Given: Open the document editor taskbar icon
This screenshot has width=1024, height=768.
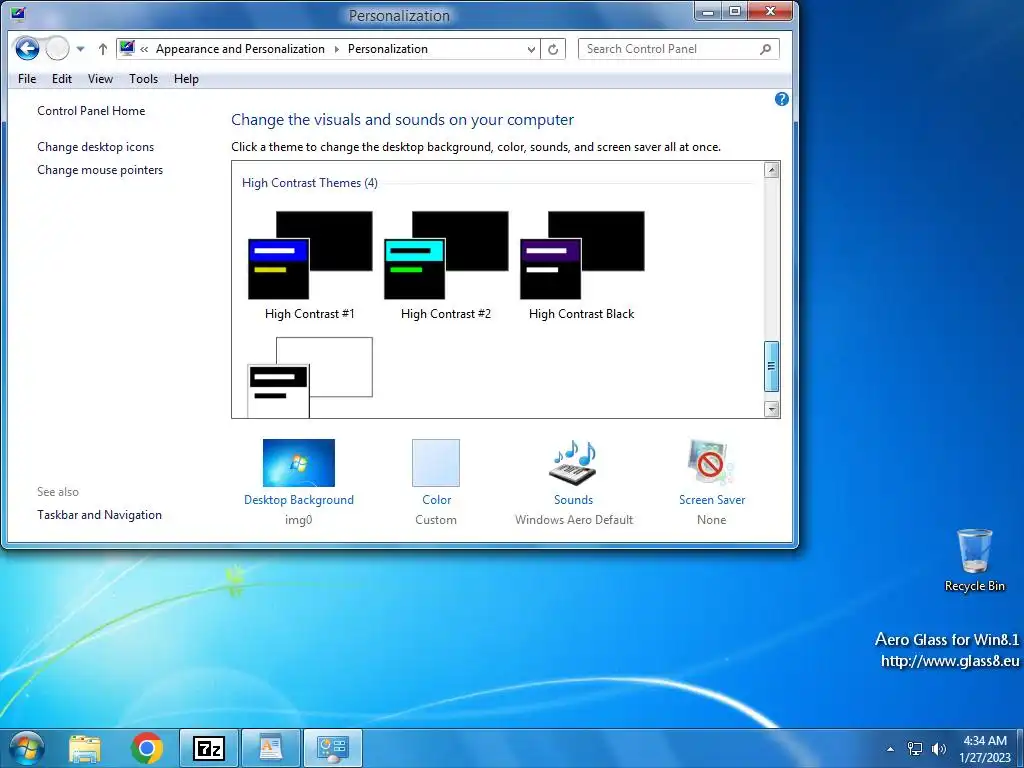Looking at the screenshot, I should [270, 748].
